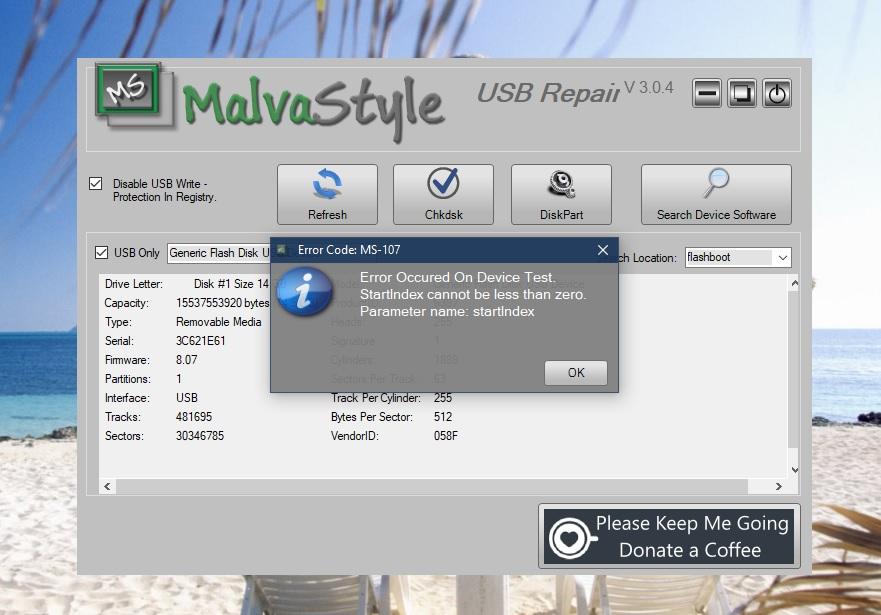The width and height of the screenshot is (881, 615).
Task: Open the flashboot search location dropdown
Action: point(783,258)
